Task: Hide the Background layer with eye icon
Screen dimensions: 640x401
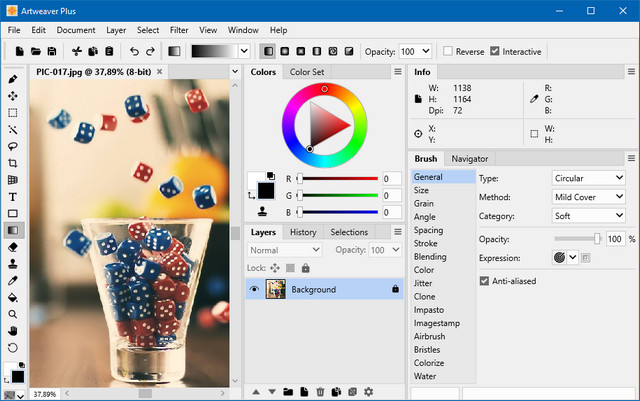Action: pos(254,289)
